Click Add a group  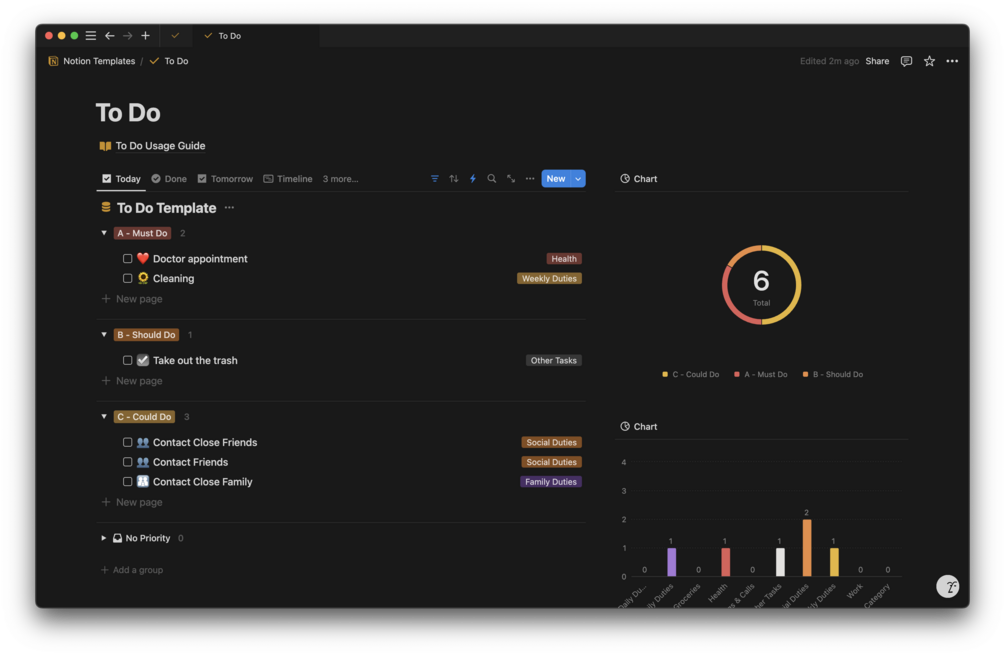[x=132, y=570]
